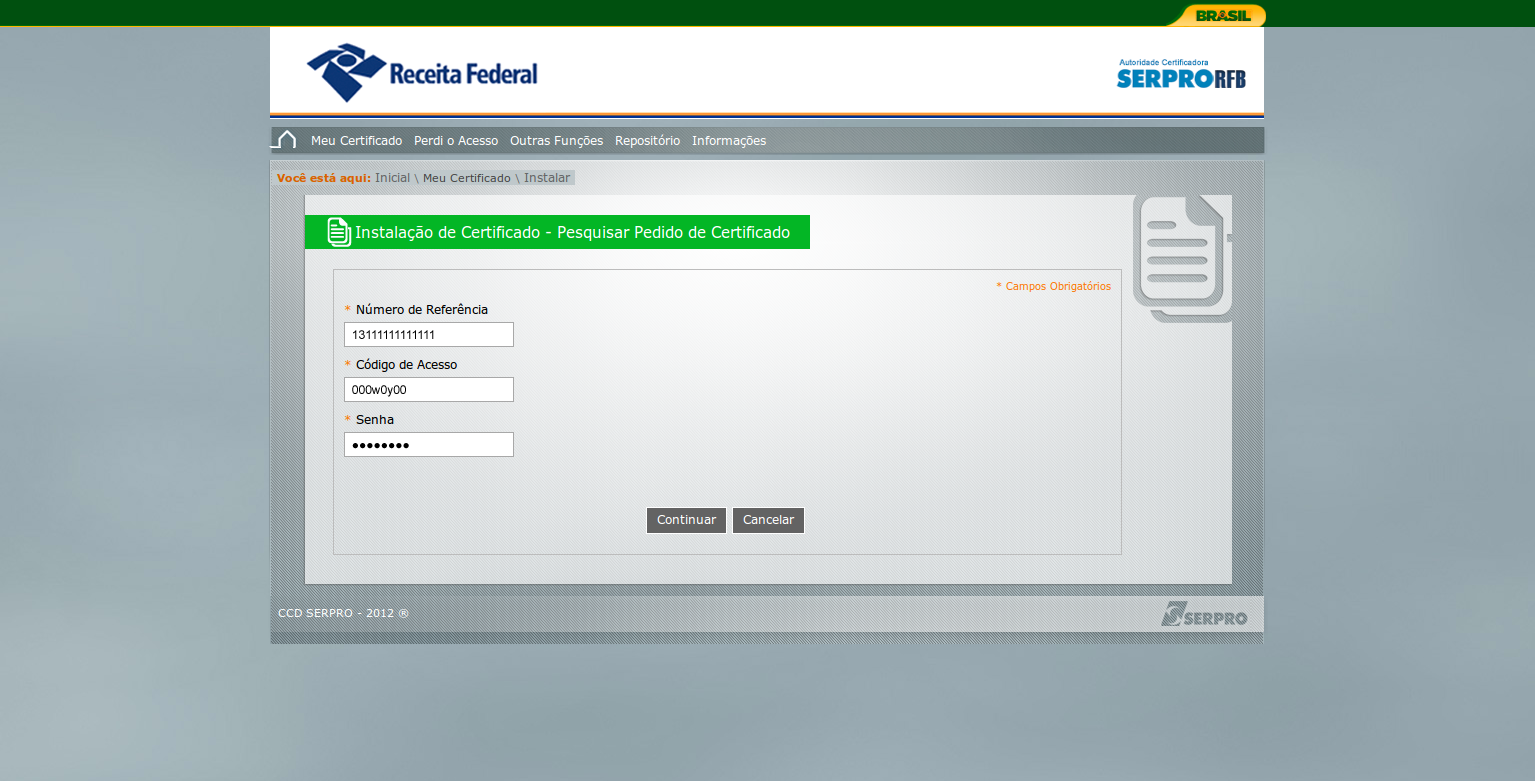Click the Senha label
Screen dimensions: 1535x781
[x=375, y=420]
